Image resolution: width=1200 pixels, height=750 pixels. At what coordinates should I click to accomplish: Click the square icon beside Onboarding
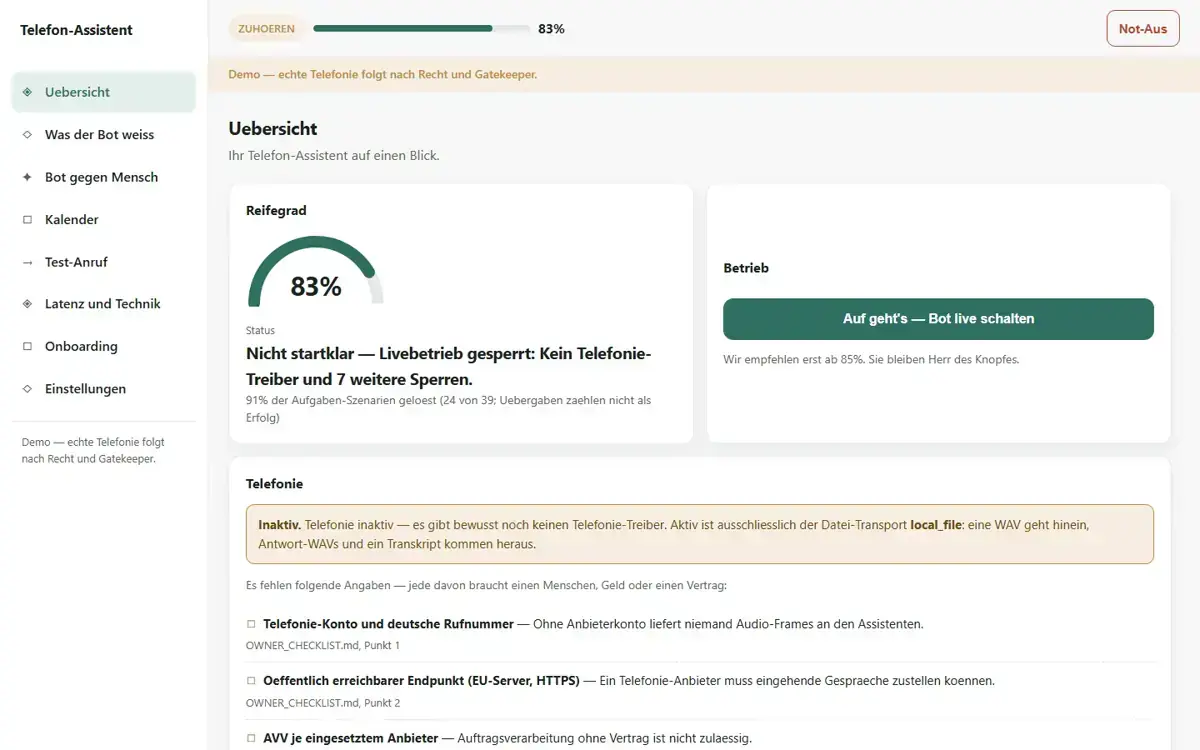(27, 346)
